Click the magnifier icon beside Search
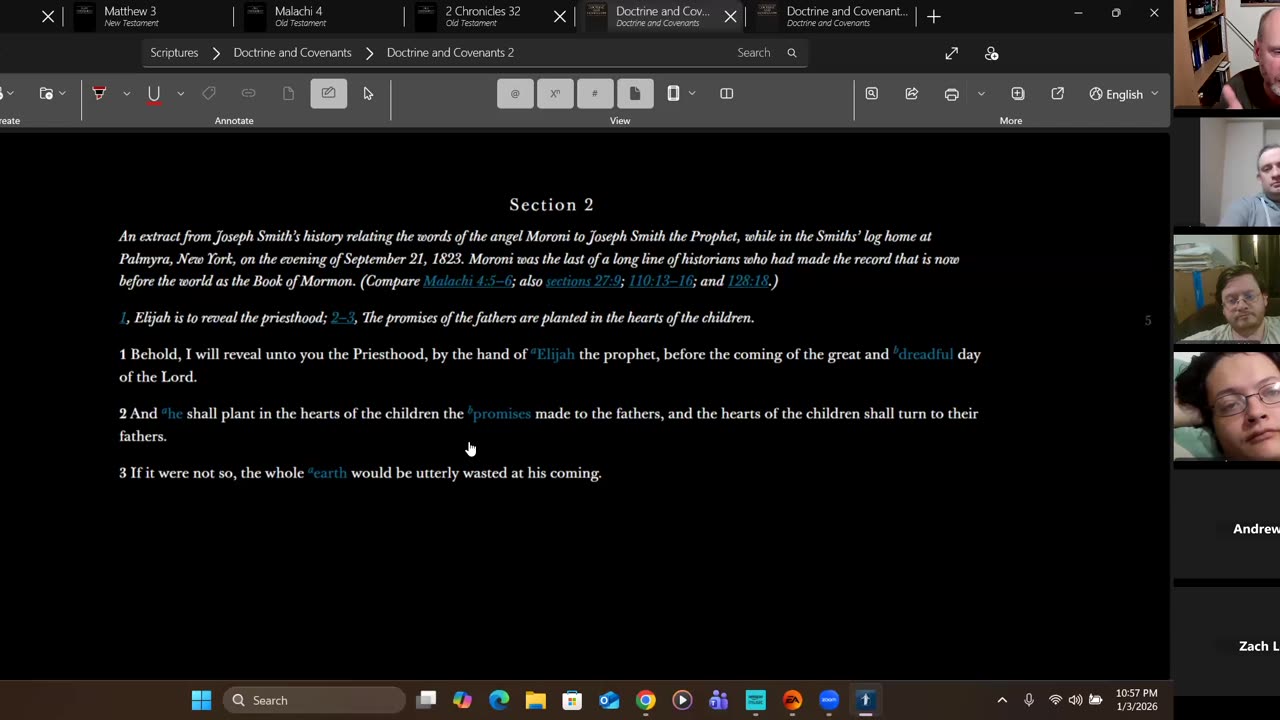 pos(792,53)
